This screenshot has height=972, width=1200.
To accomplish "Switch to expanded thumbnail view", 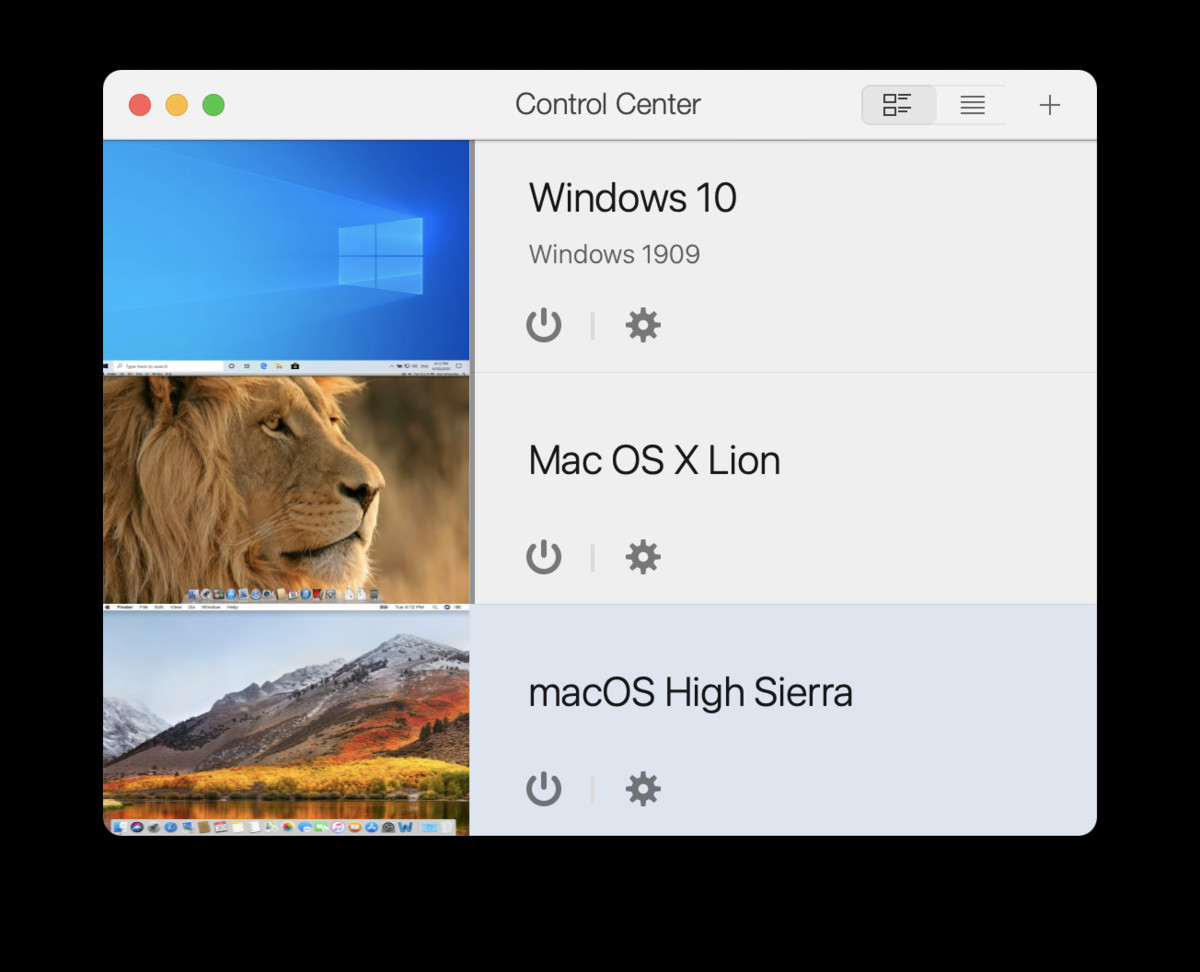I will pos(898,105).
